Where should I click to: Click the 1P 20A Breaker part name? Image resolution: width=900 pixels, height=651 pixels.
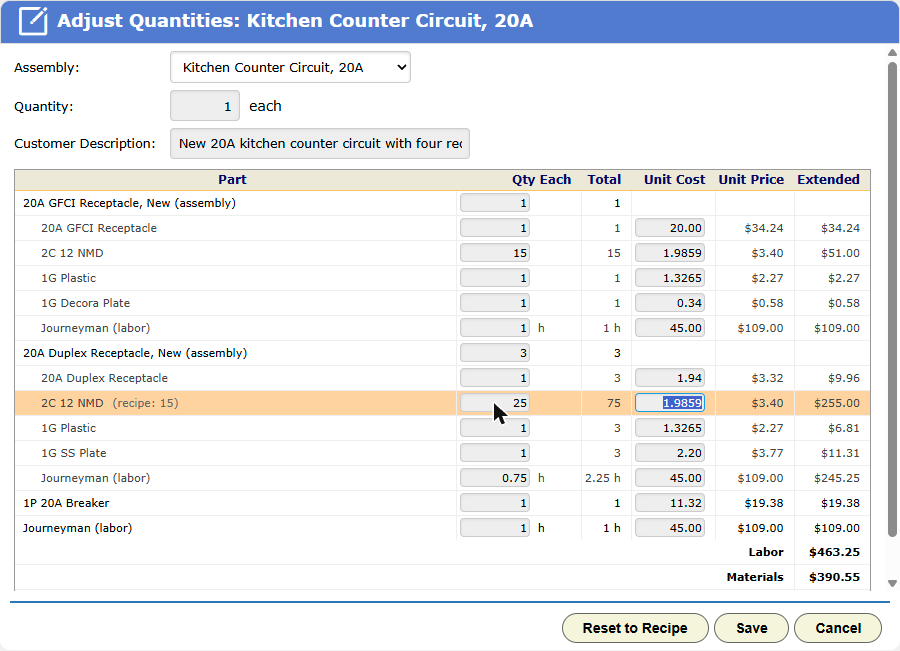point(66,503)
